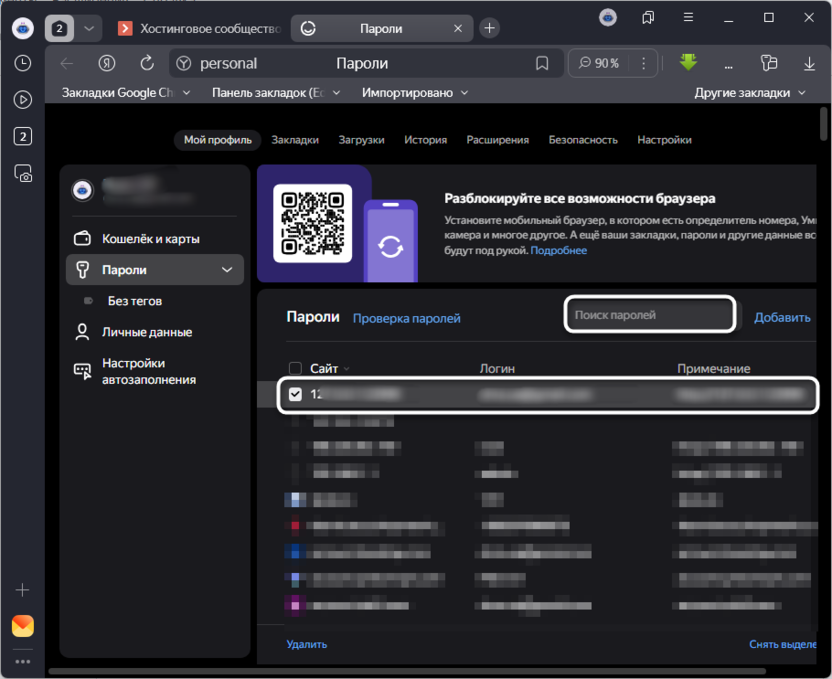Bookmark this page with the bookmark icon

coord(542,63)
